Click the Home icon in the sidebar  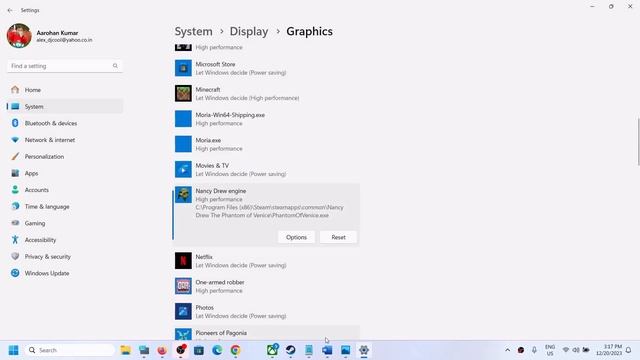(15, 90)
